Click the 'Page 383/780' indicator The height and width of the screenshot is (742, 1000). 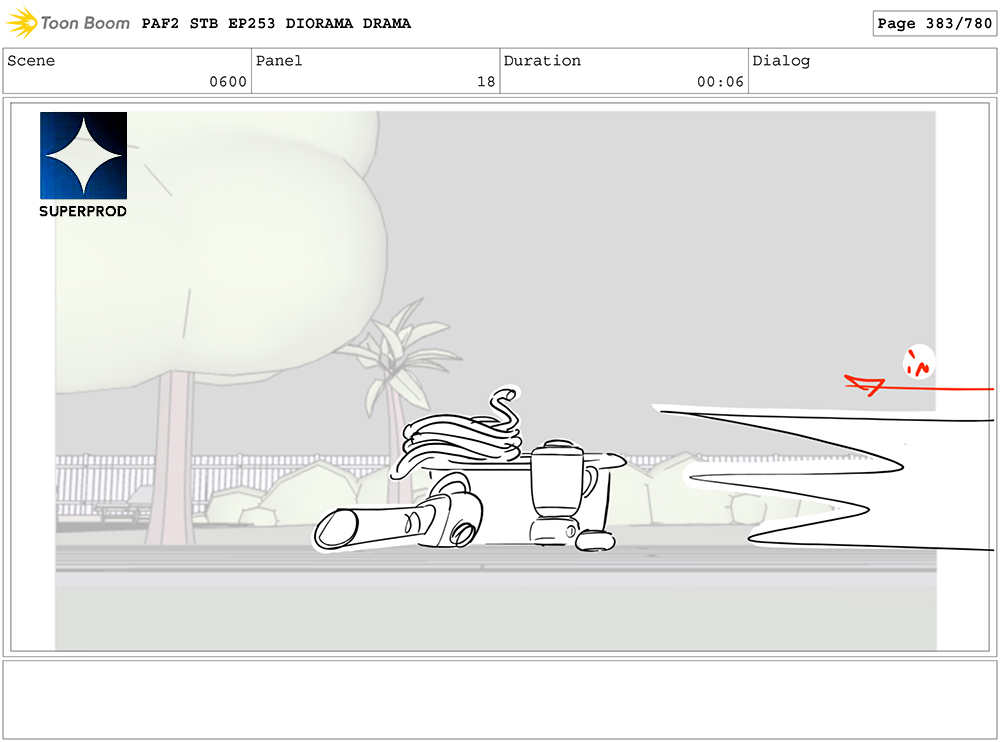click(934, 24)
